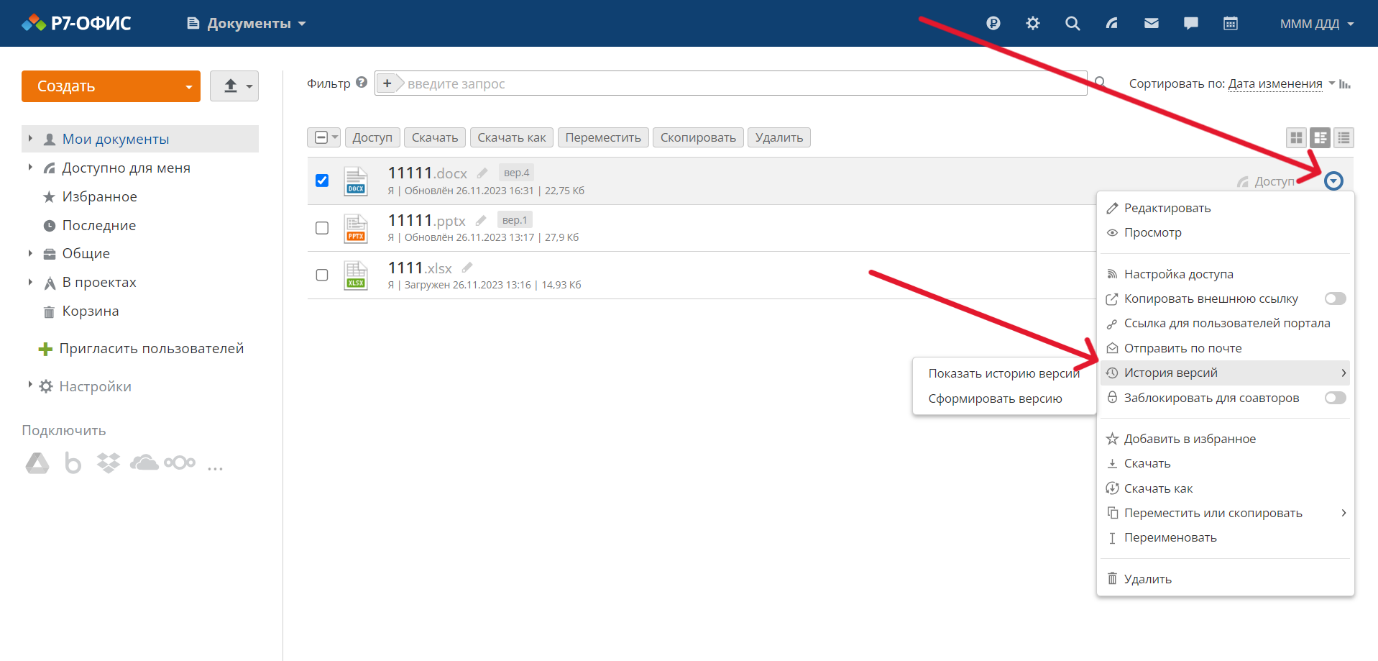Enable the lock for co-authors switch
The height and width of the screenshot is (661, 1378).
coord(1335,398)
